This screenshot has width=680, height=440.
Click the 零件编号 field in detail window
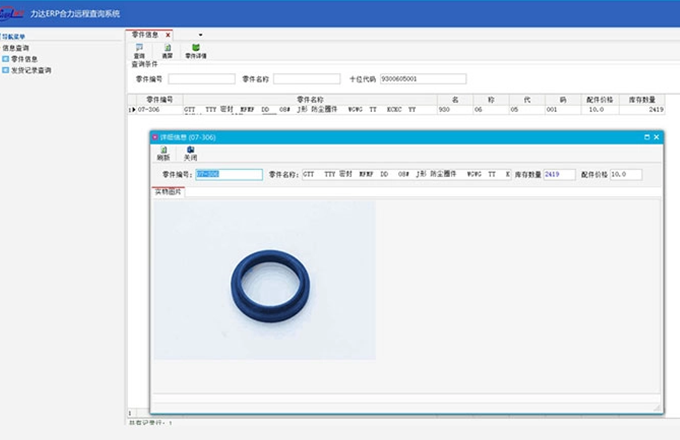[229, 174]
